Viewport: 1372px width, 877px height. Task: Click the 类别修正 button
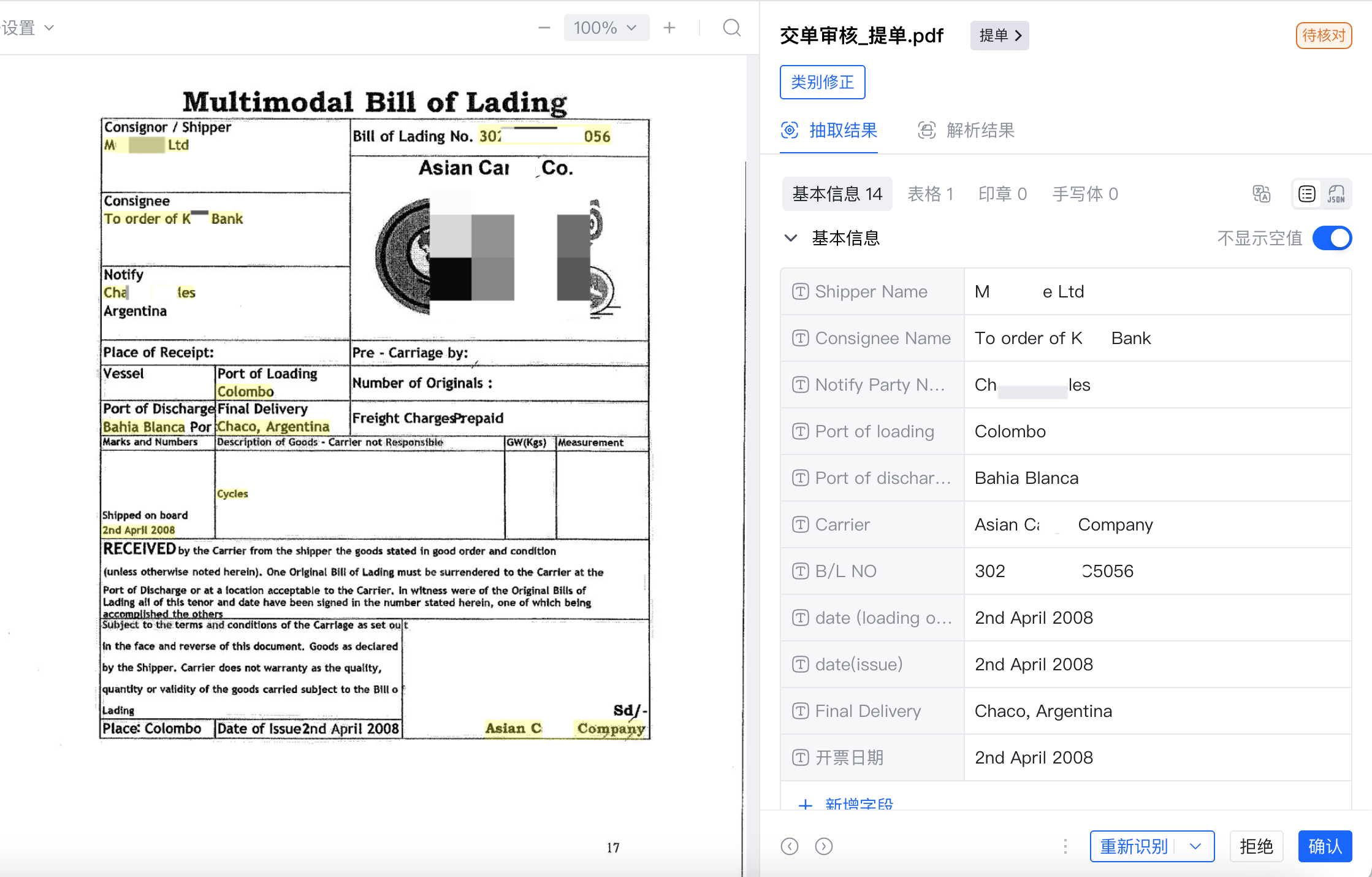[822, 82]
